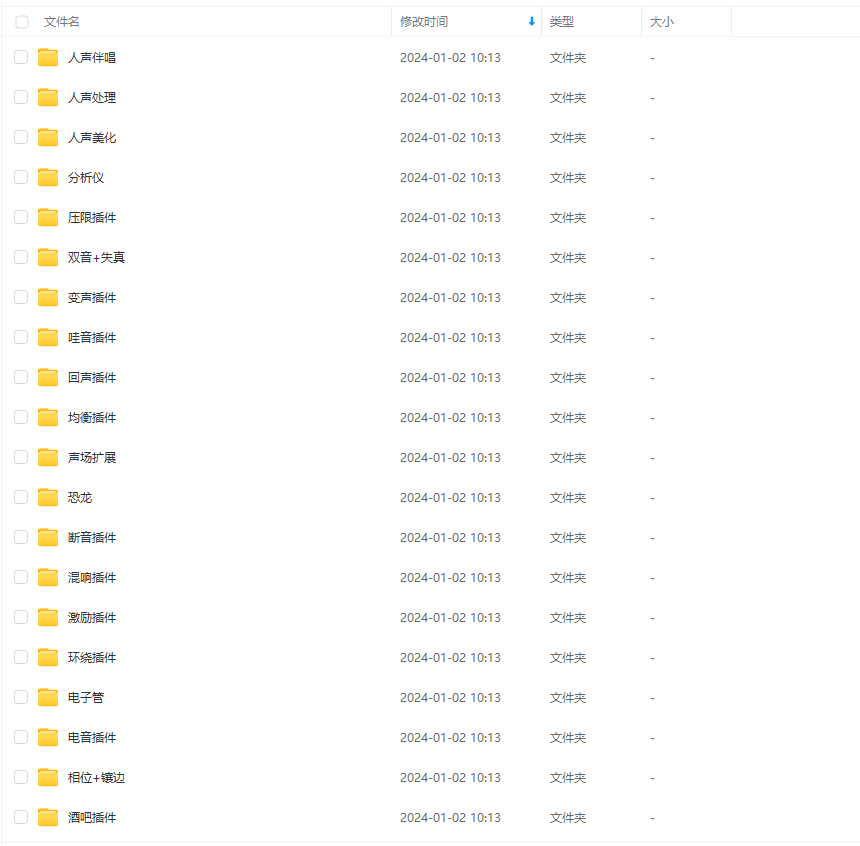Check the checkbox next to 电音插件
Screen dimensions: 860x846
coord(20,737)
